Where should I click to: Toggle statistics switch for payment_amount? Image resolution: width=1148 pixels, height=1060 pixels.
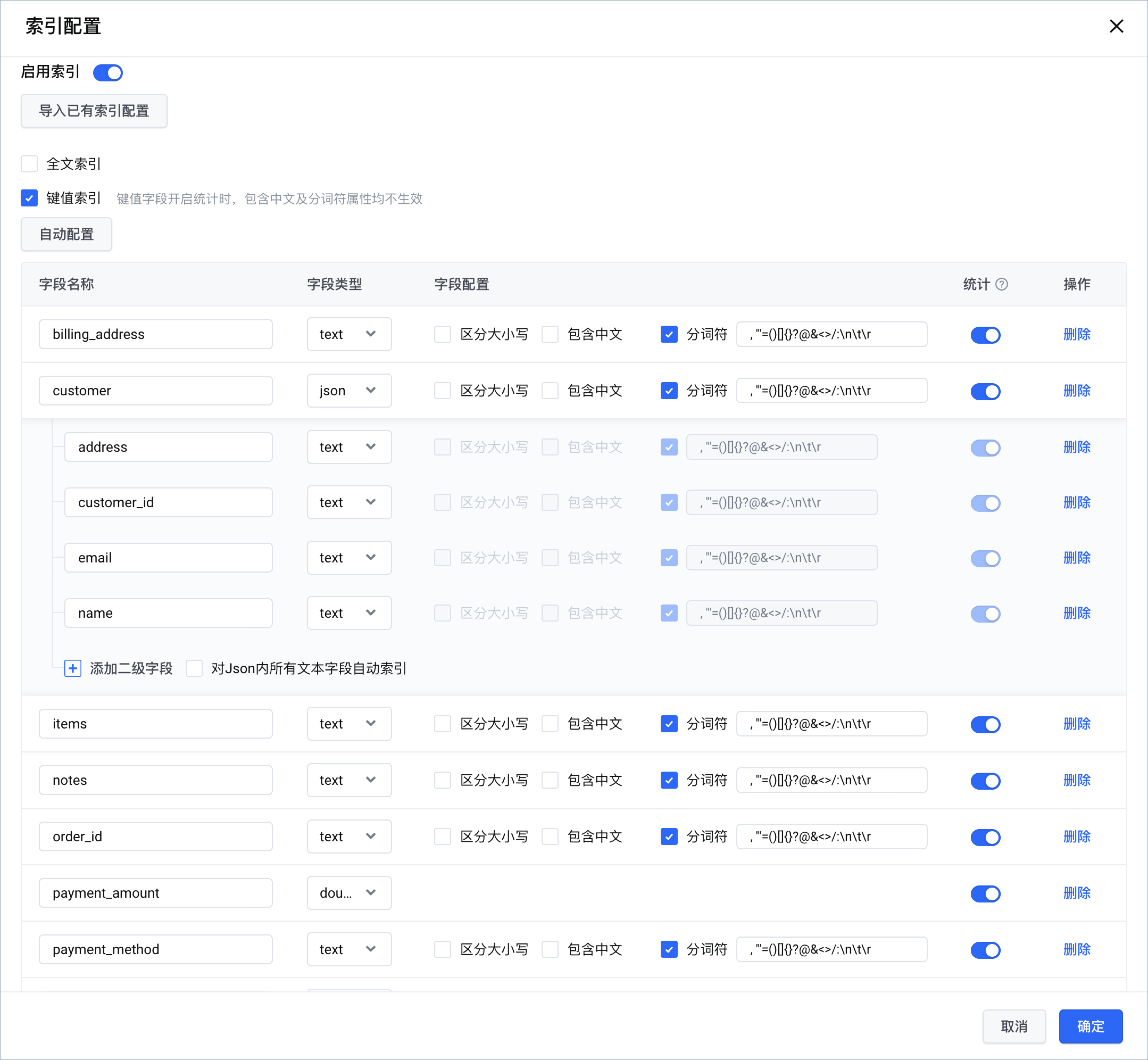[986, 894]
